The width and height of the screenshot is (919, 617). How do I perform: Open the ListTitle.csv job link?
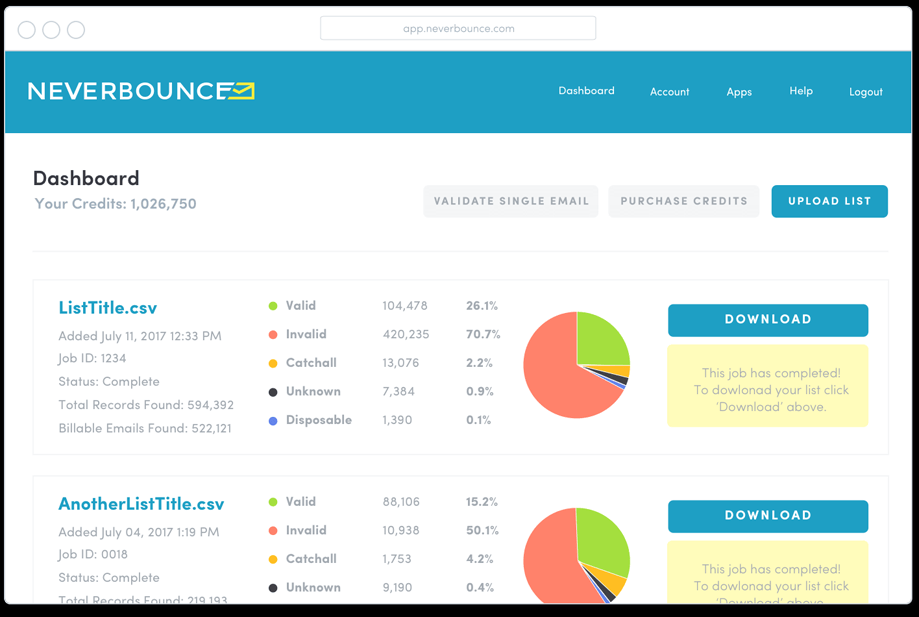108,308
